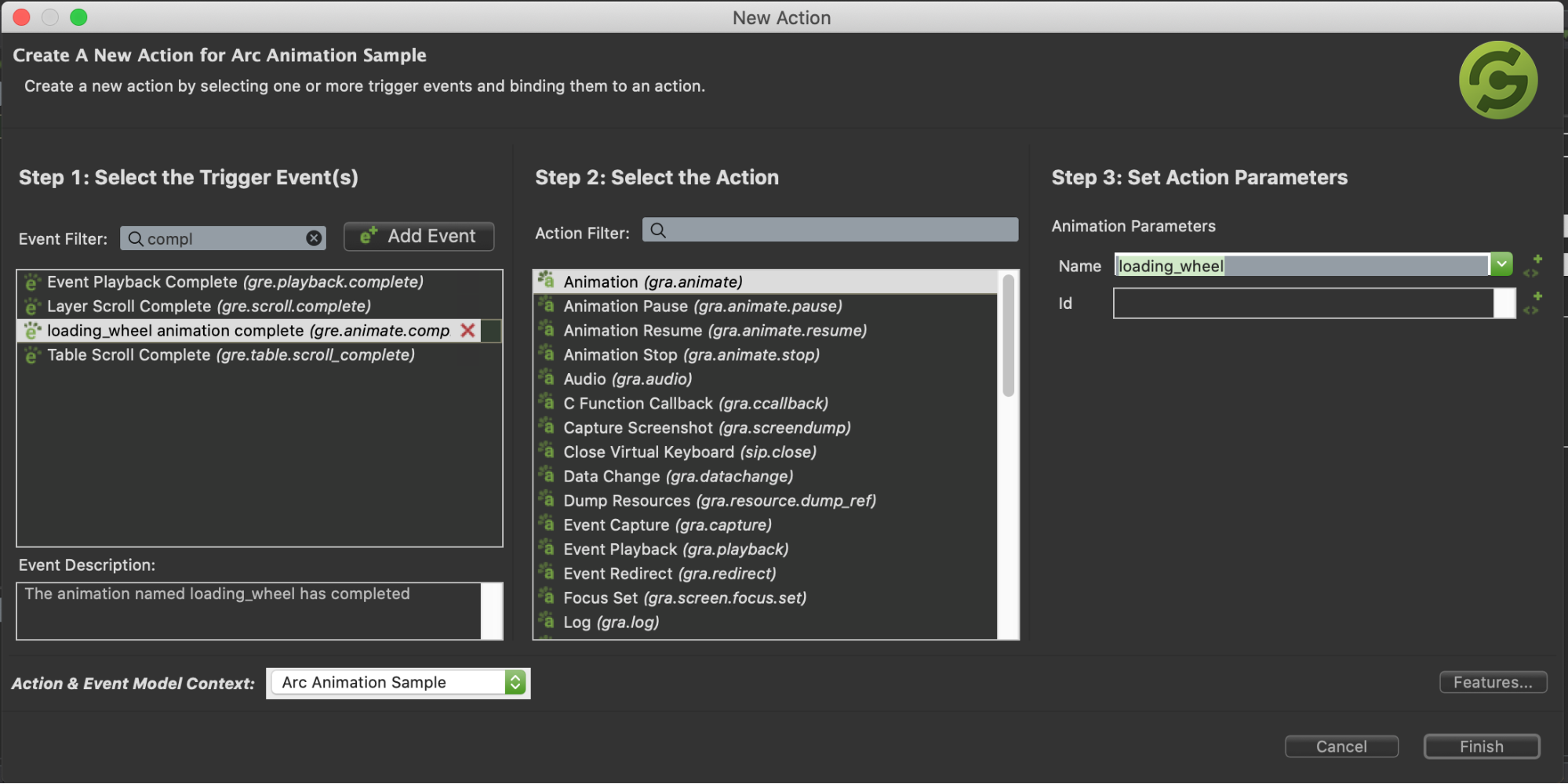Select the Event Playback Complete event
Viewport: 1568px width, 784px height.
point(259,282)
